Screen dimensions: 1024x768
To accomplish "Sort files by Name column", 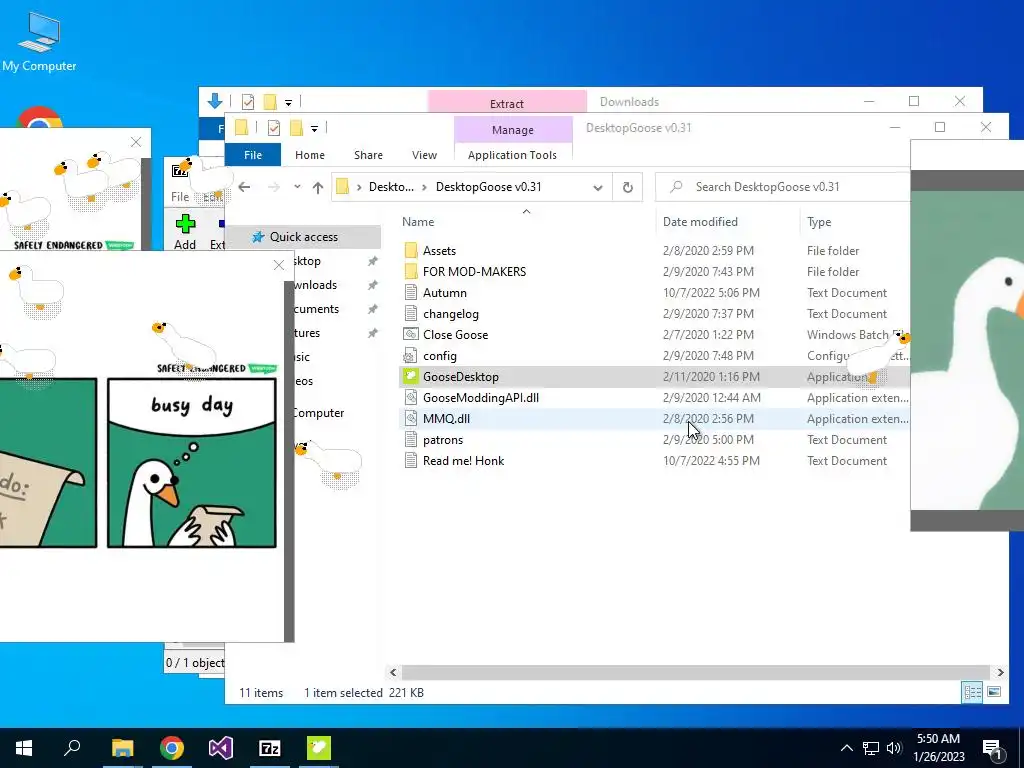I will coord(418,222).
